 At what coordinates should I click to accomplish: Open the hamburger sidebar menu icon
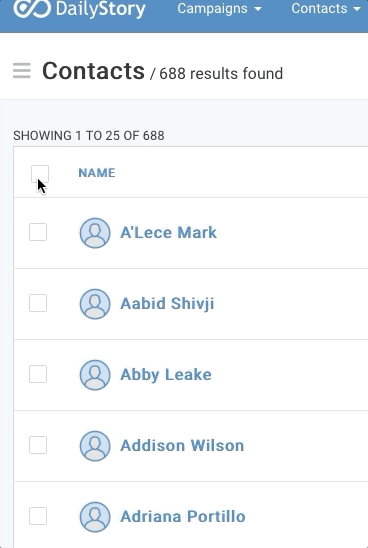point(22,71)
